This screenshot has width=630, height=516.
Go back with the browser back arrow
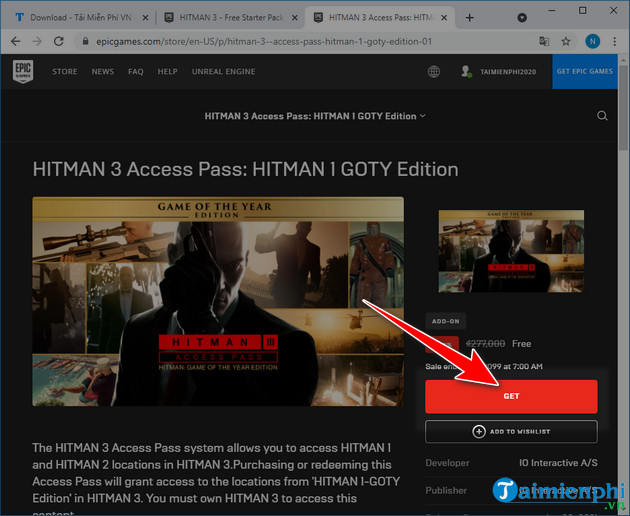click(16, 41)
